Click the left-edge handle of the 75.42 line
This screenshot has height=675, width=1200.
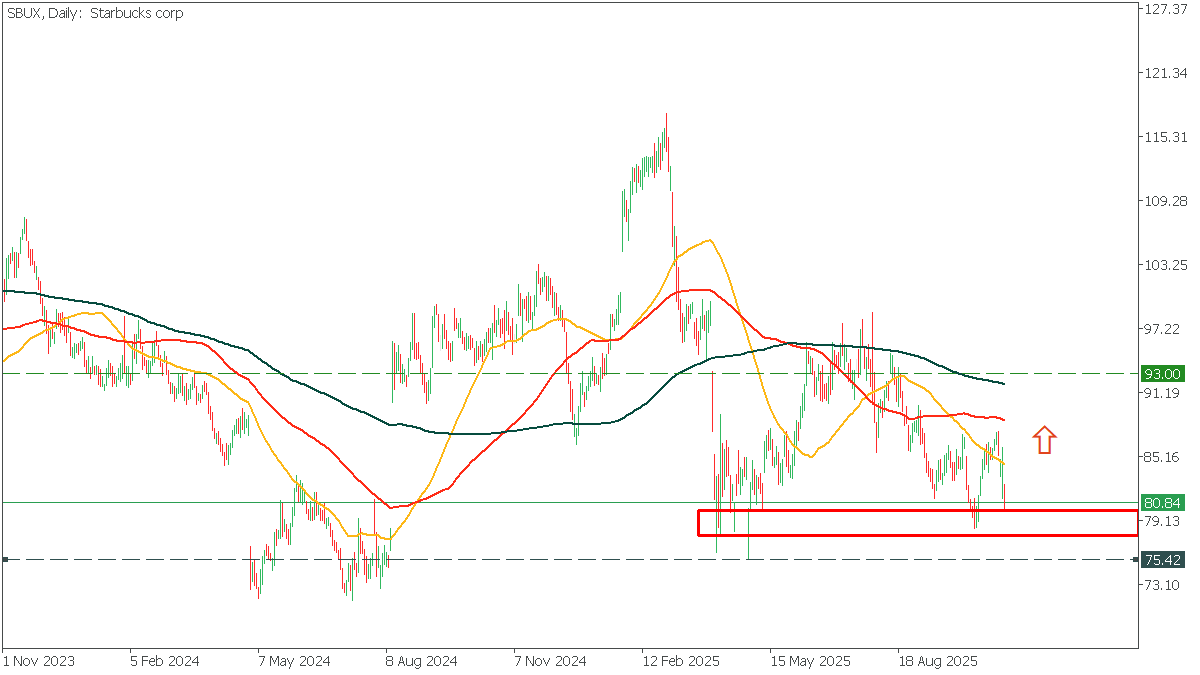[x=5, y=559]
